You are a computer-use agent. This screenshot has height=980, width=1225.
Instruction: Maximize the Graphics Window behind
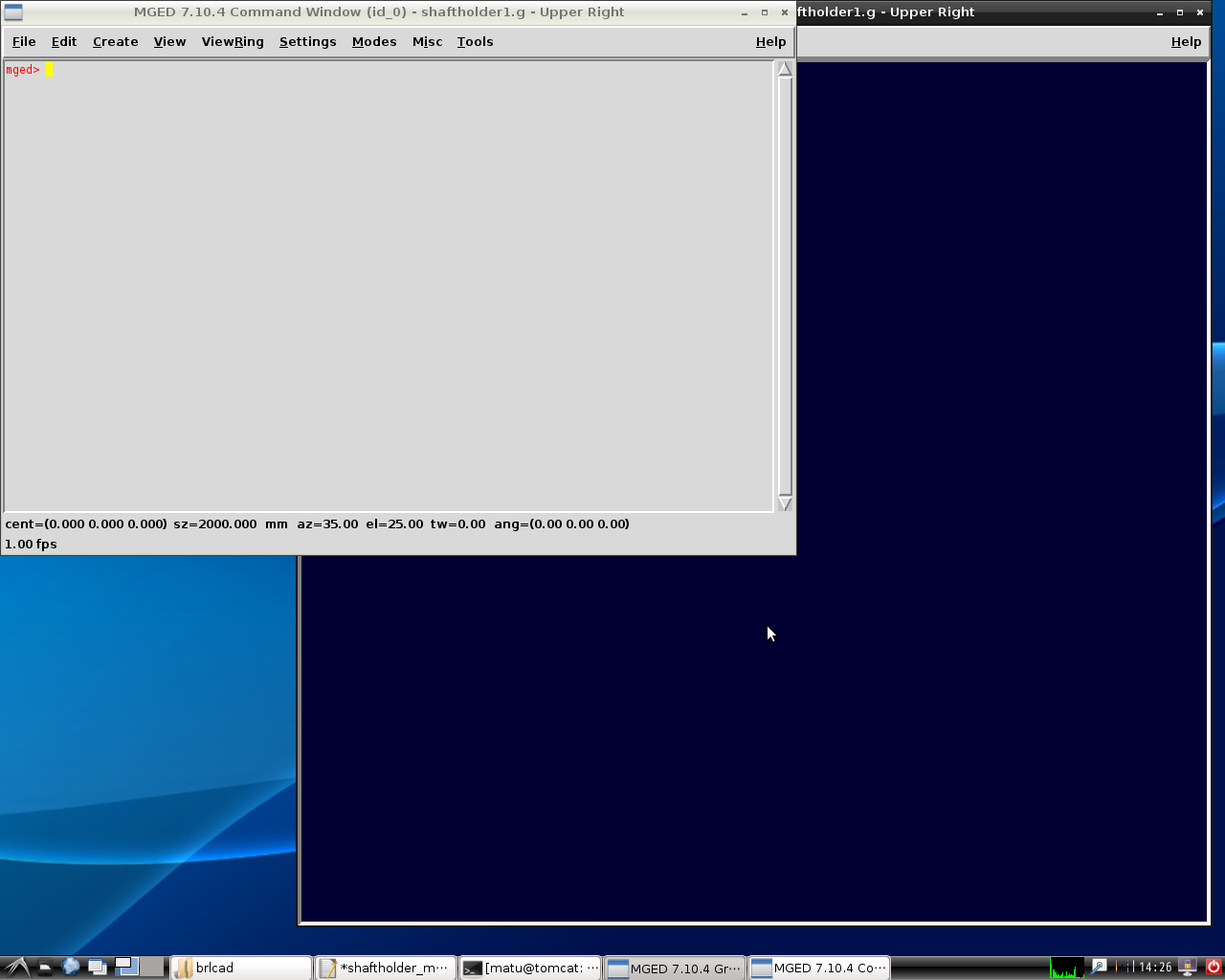click(x=1180, y=12)
